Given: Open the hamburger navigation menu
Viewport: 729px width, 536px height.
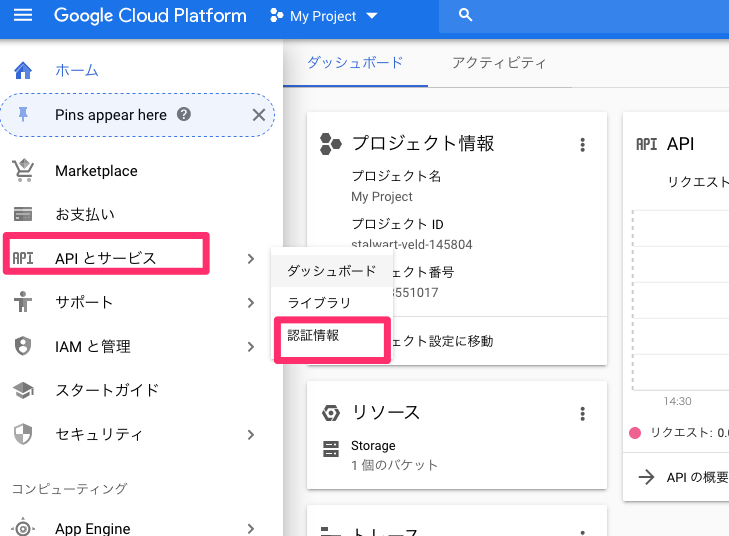Looking at the screenshot, I should 23,15.
